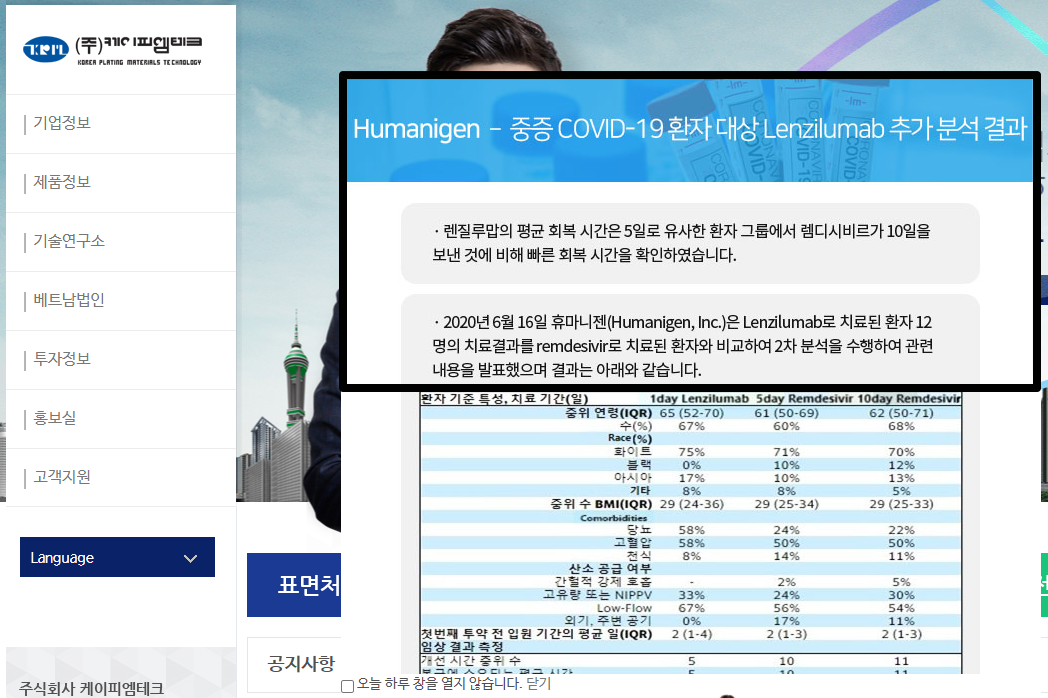Viewport: 1048px width, 698px height.
Task: Click the Comorbidities table heading
Action: [x=614, y=518]
